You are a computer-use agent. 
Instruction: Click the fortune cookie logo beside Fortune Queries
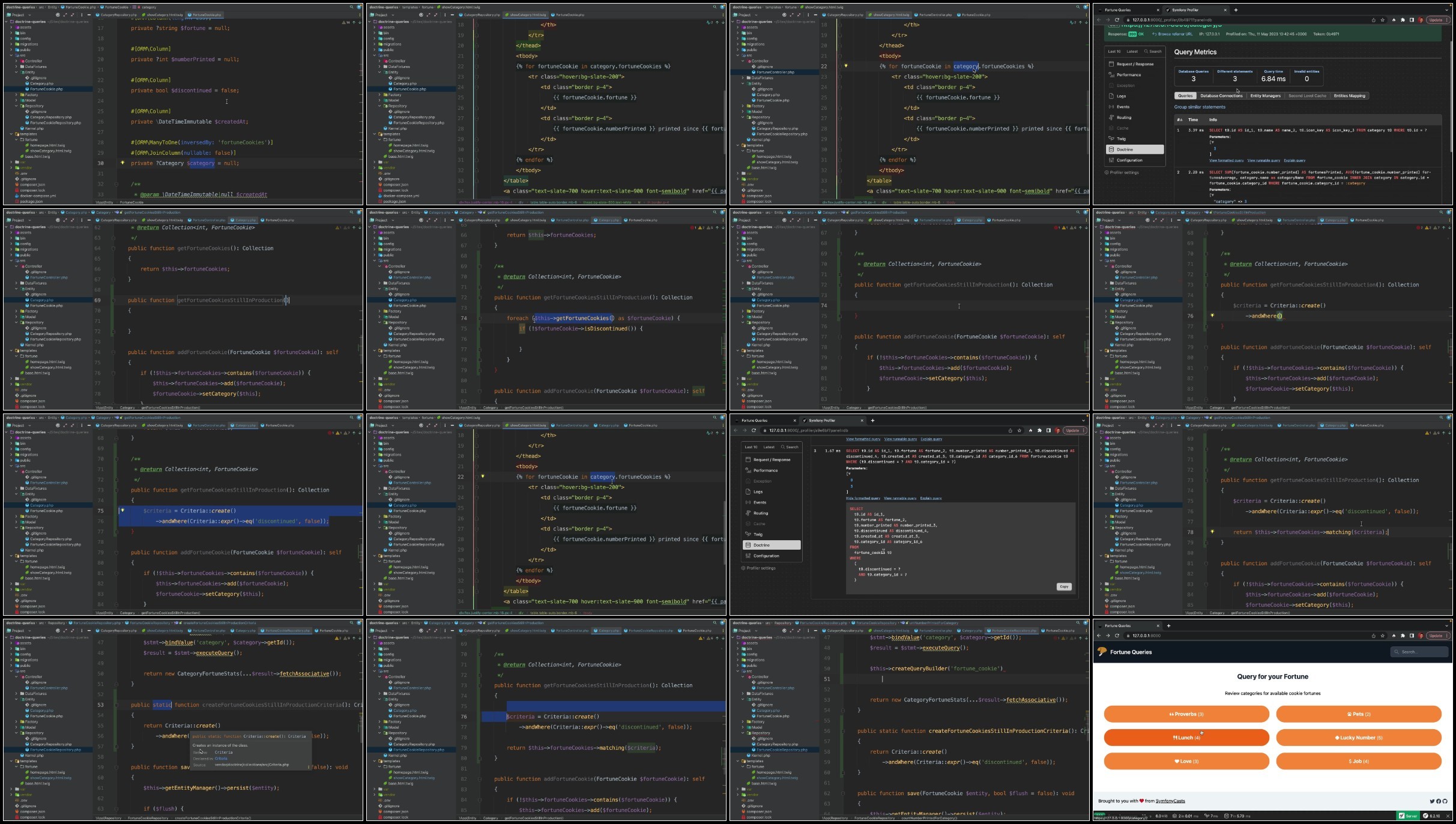coord(1102,652)
